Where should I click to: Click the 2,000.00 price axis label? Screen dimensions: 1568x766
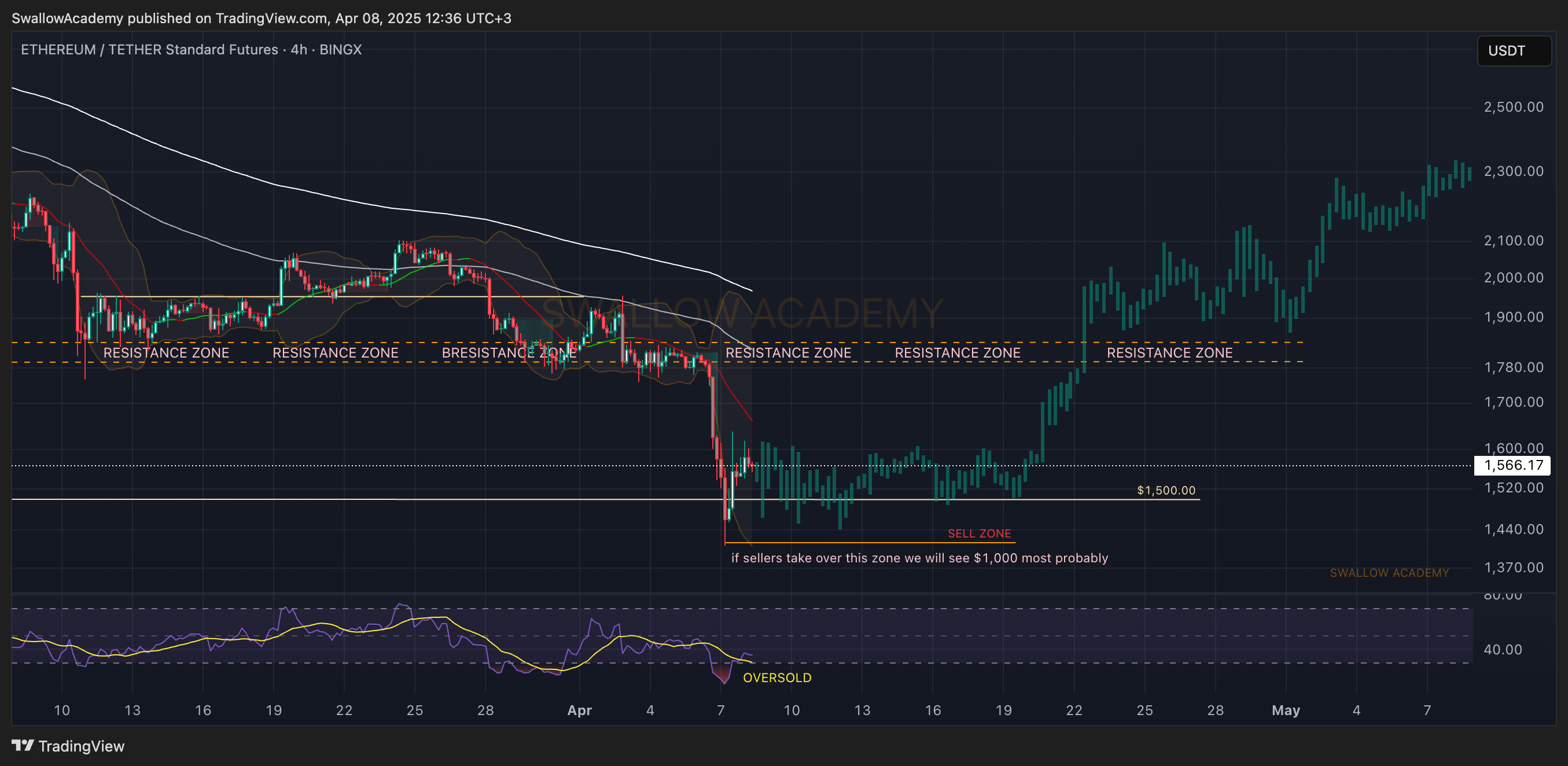[1513, 278]
